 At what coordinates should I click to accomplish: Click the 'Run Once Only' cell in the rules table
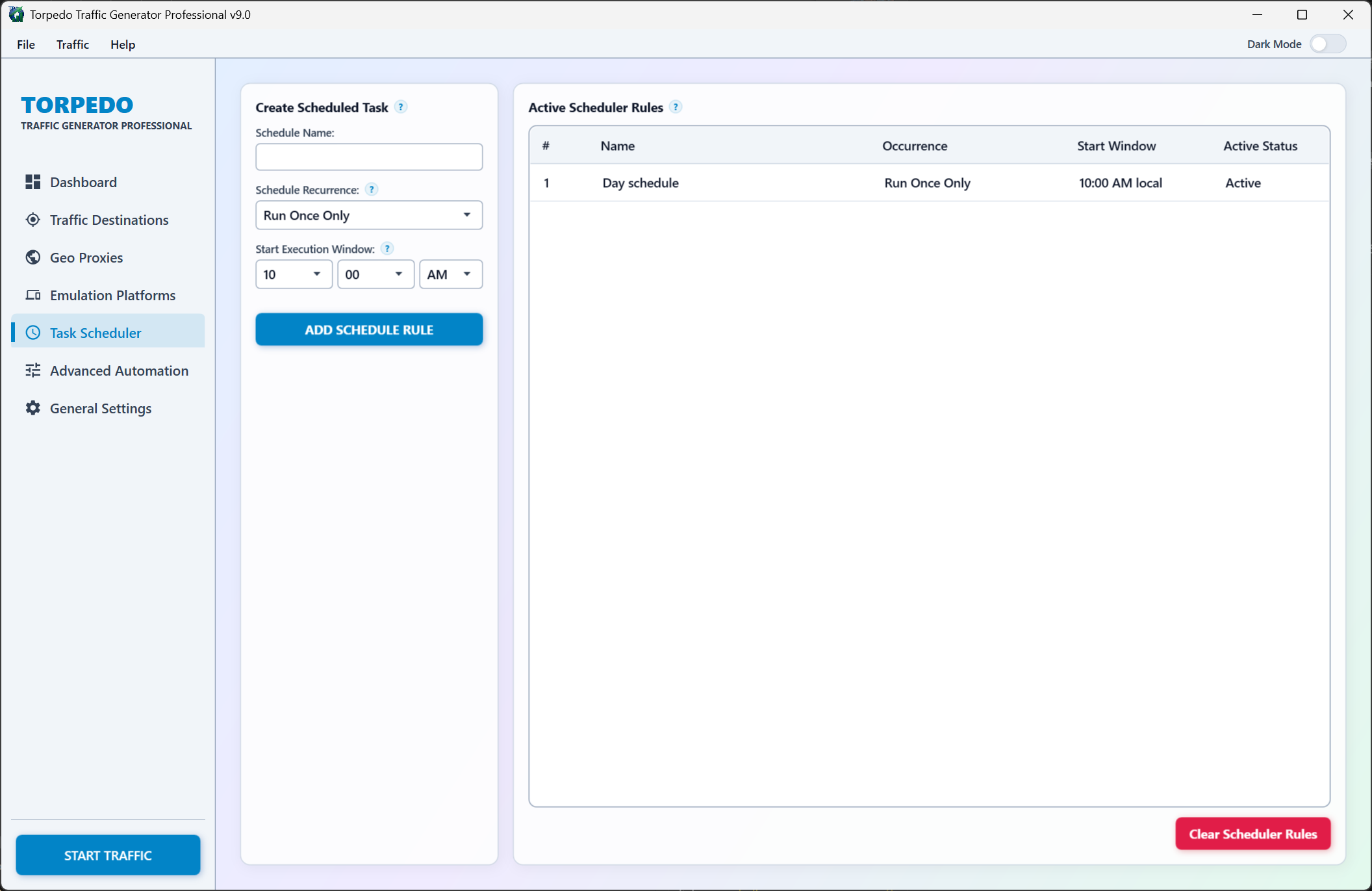[x=927, y=183]
